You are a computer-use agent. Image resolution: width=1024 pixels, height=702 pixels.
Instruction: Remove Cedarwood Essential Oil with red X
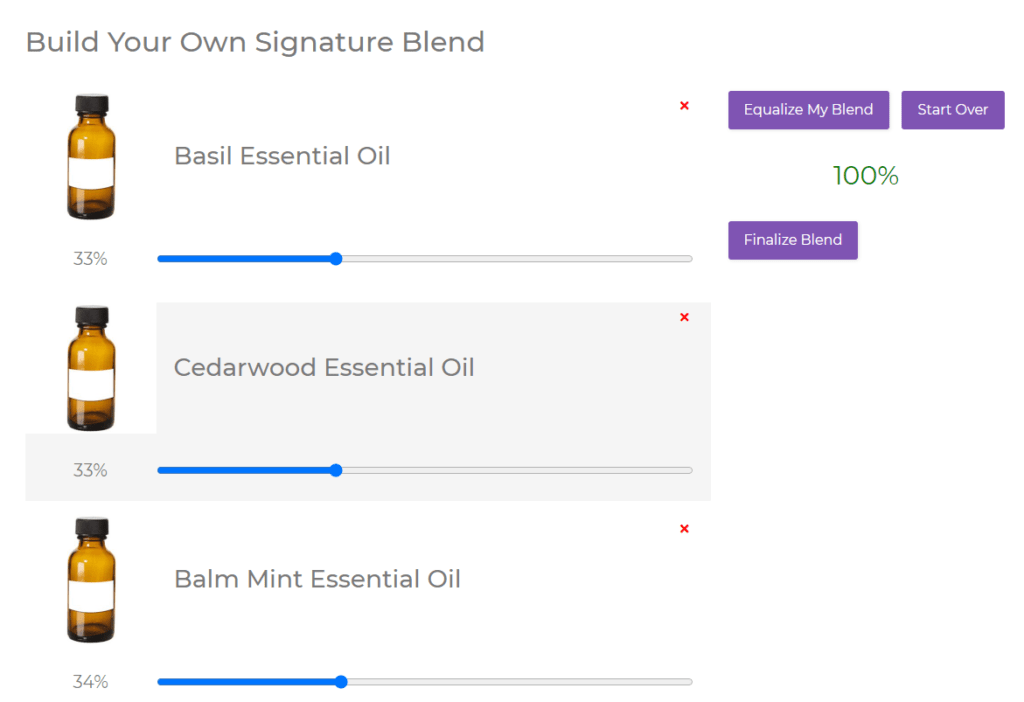point(684,318)
